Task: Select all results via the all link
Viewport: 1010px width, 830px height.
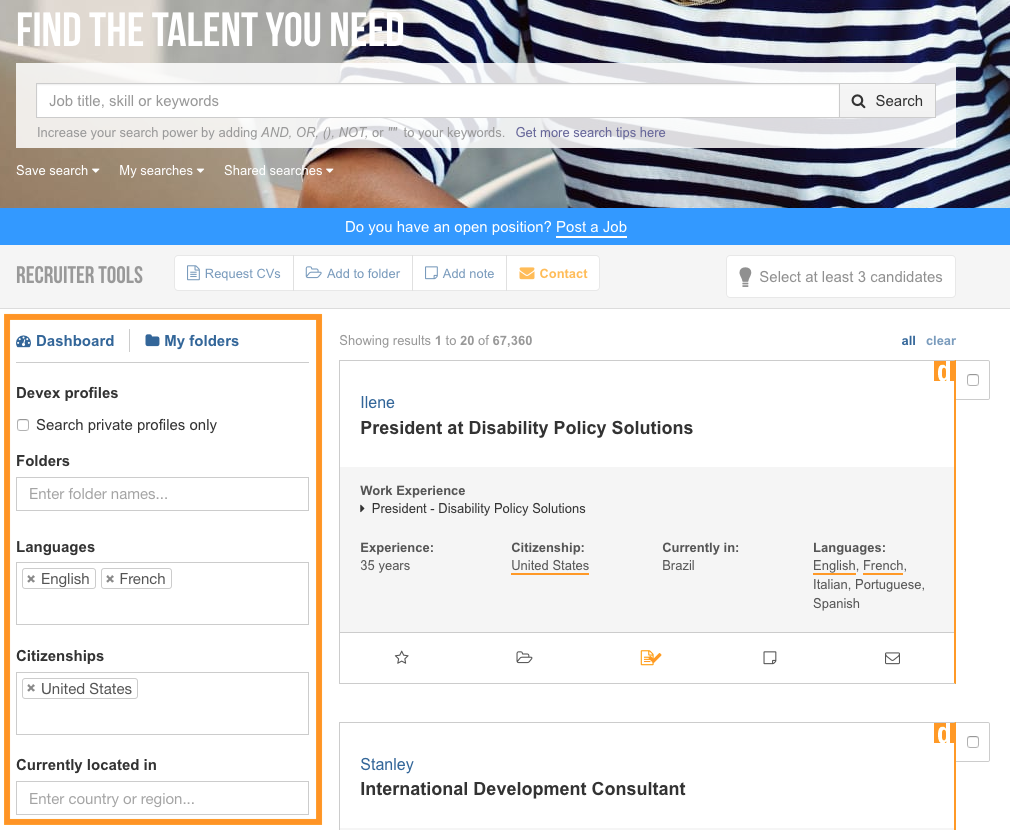Action: [908, 341]
